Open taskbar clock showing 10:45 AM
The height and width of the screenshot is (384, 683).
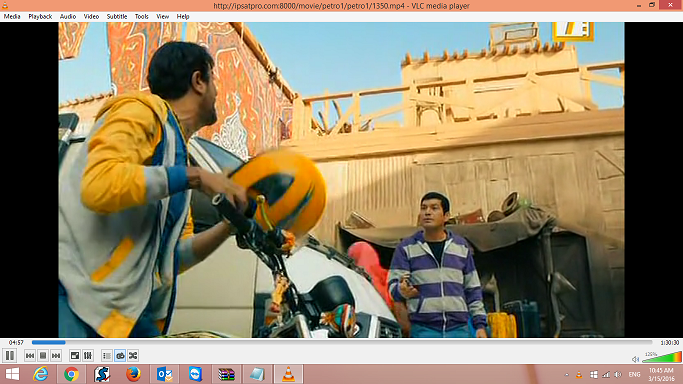point(661,374)
